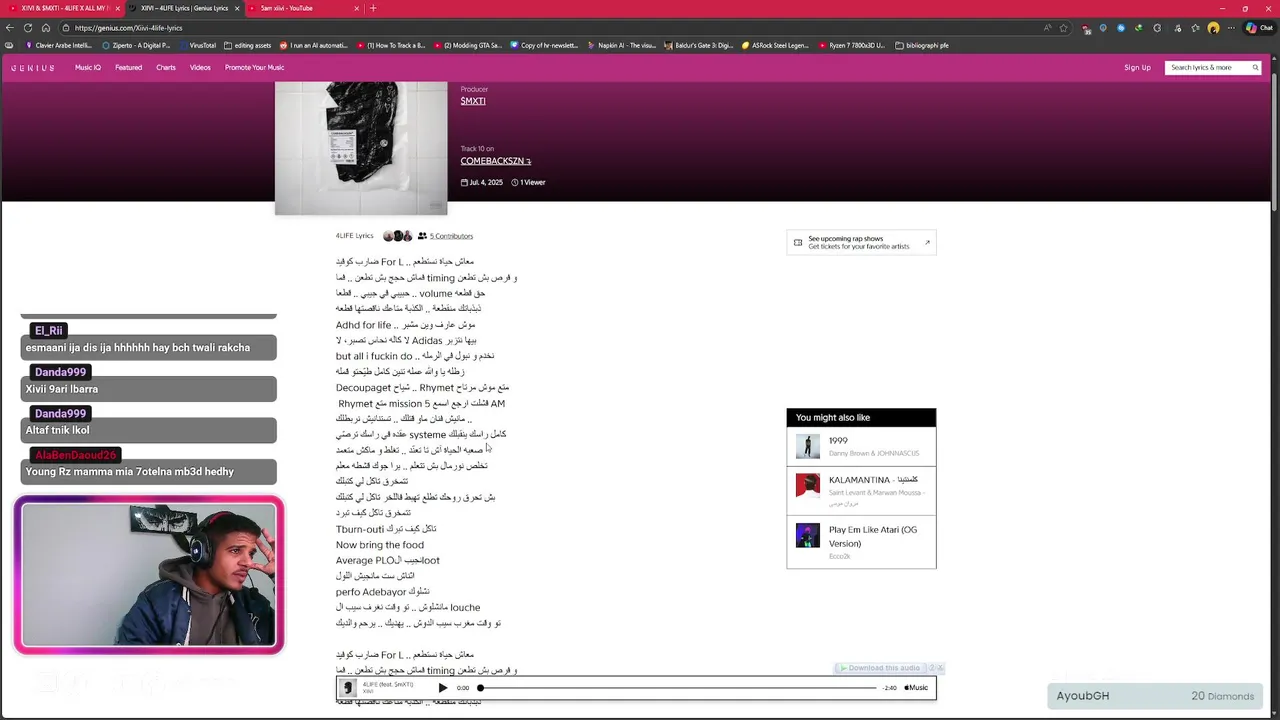Expand the bibliographi pfe bookmark folder
Screen dimensions: 1280x720
(922, 45)
